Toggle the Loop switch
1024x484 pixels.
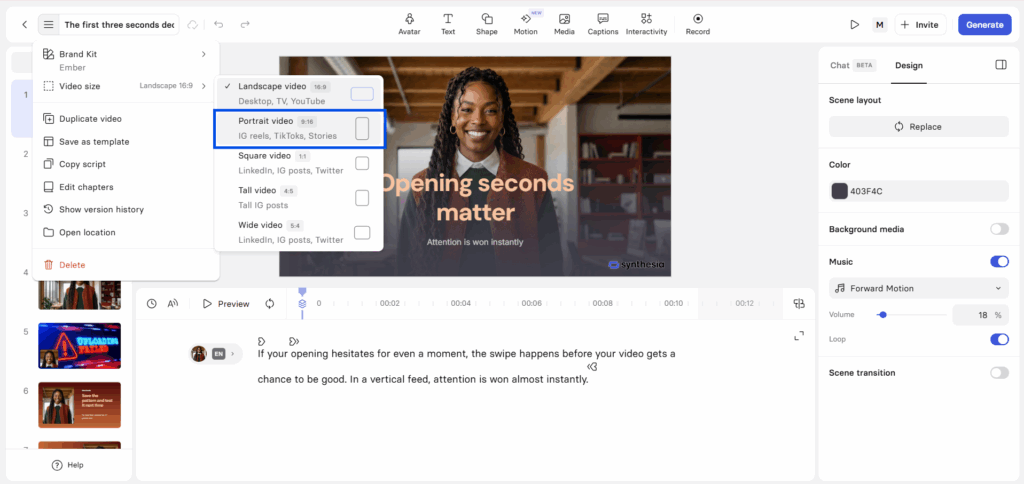click(x=999, y=339)
